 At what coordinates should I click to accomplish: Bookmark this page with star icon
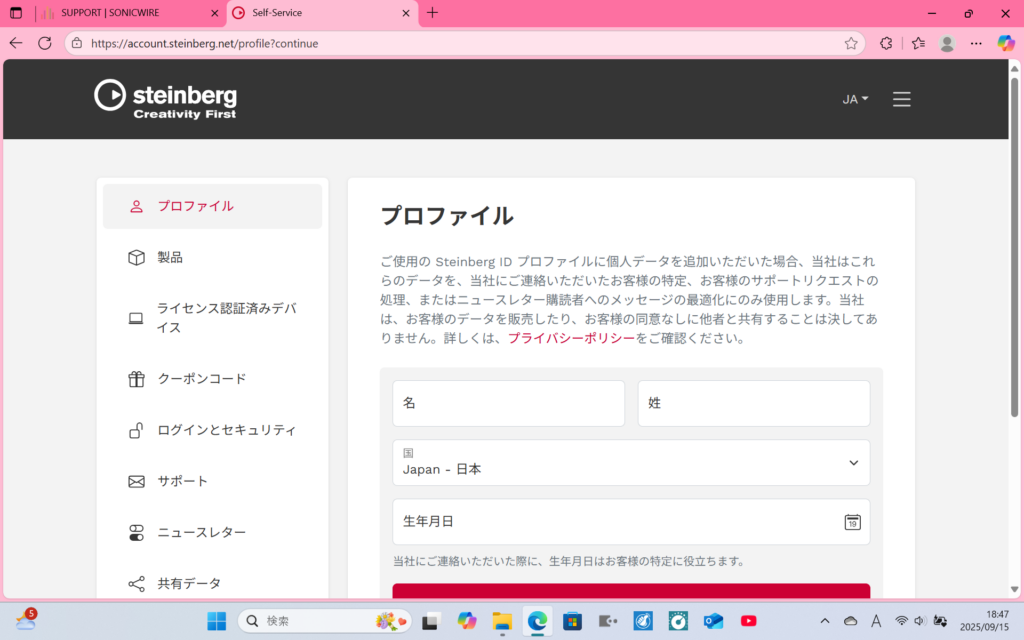tap(851, 43)
